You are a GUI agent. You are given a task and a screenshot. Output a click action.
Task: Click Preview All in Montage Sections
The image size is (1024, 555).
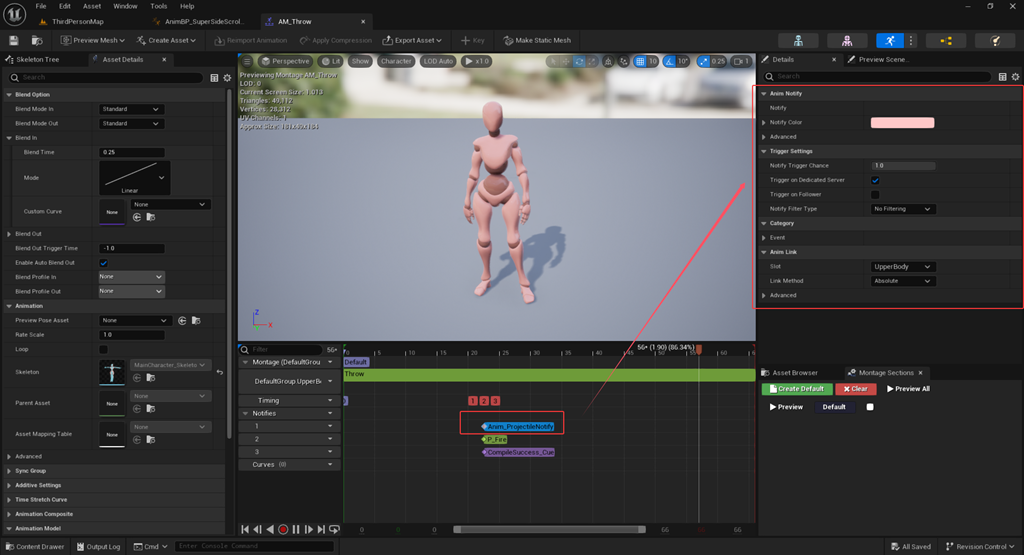coord(908,388)
